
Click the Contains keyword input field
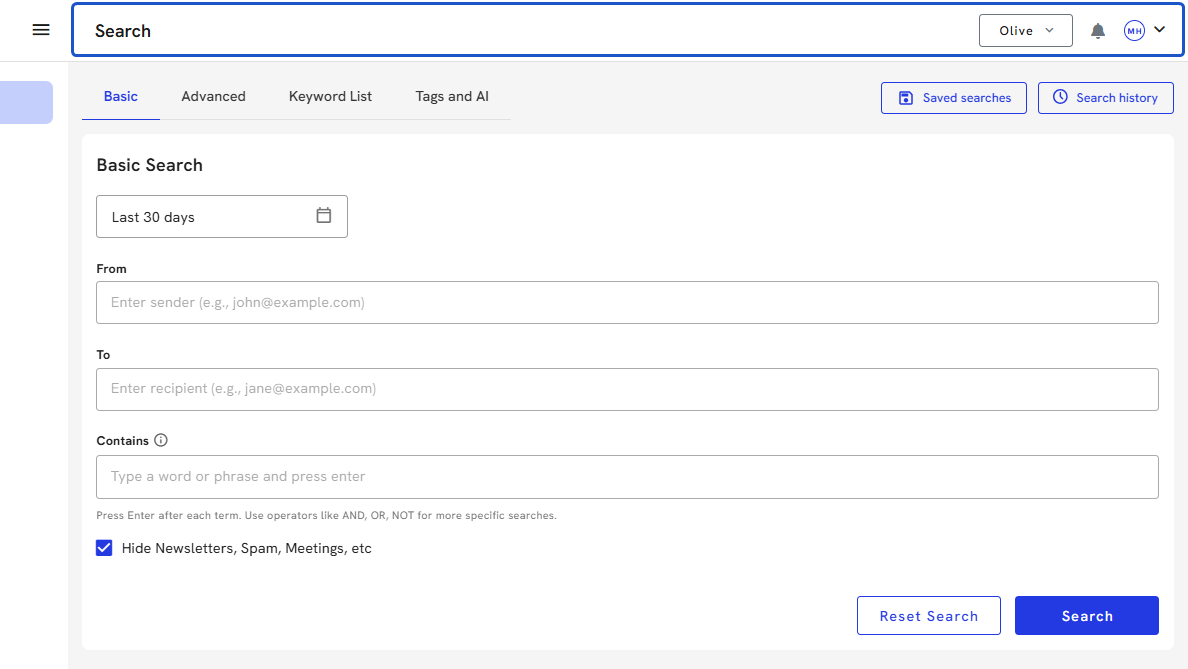pyautogui.click(x=627, y=477)
